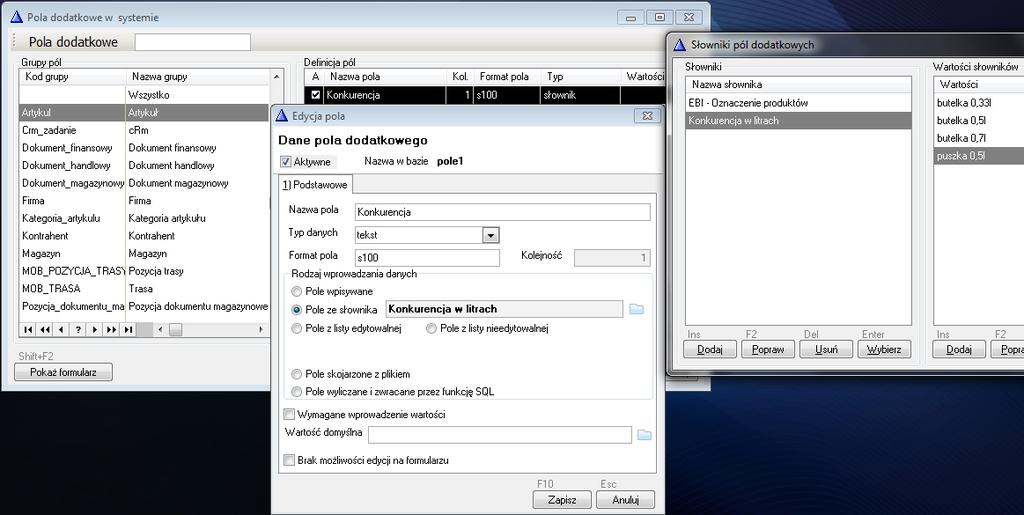
Task: Select the Crm_zadanie group row
Action: [x=144, y=130]
